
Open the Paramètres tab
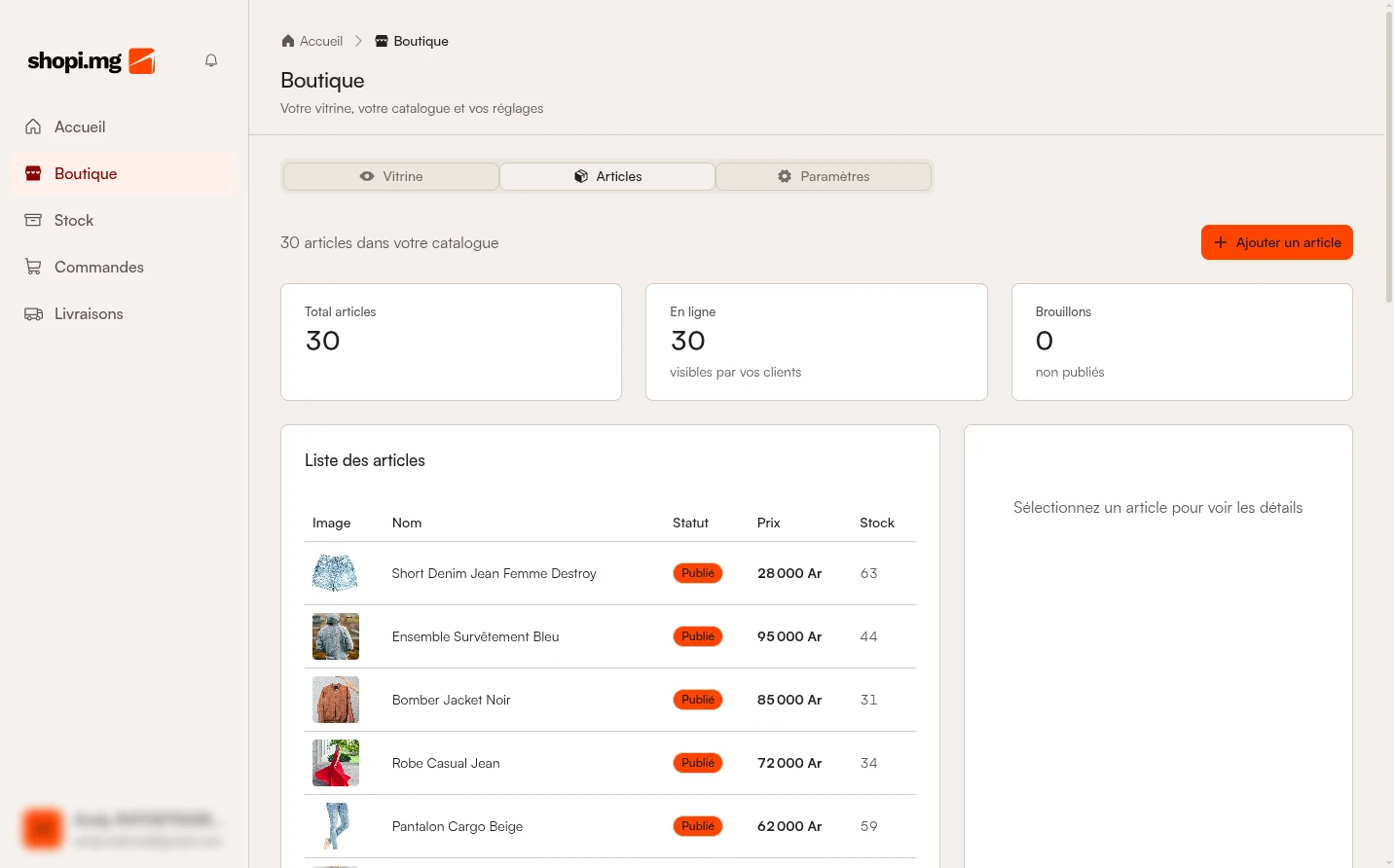824,176
